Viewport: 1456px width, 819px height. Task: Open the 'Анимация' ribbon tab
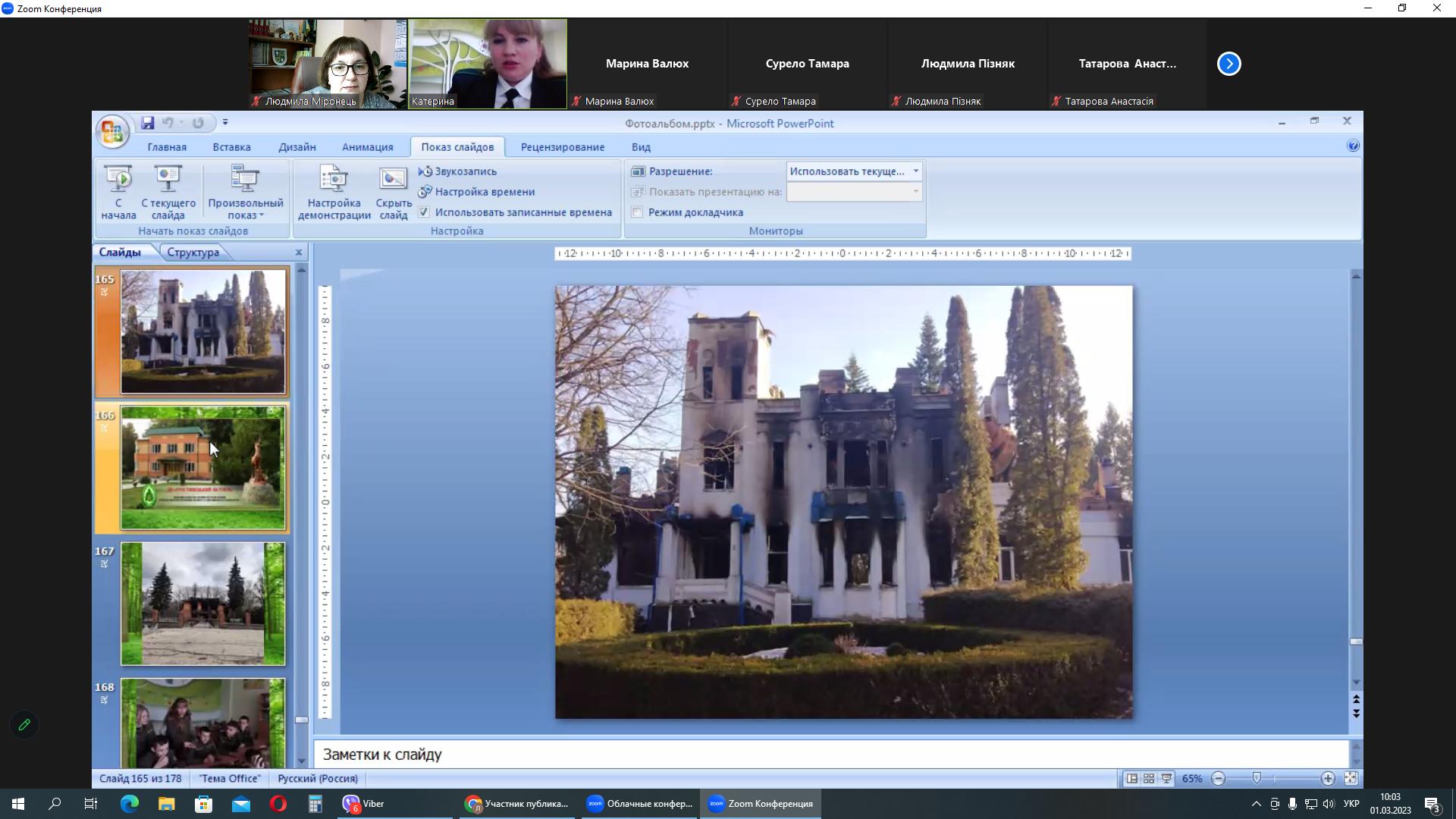click(x=367, y=147)
